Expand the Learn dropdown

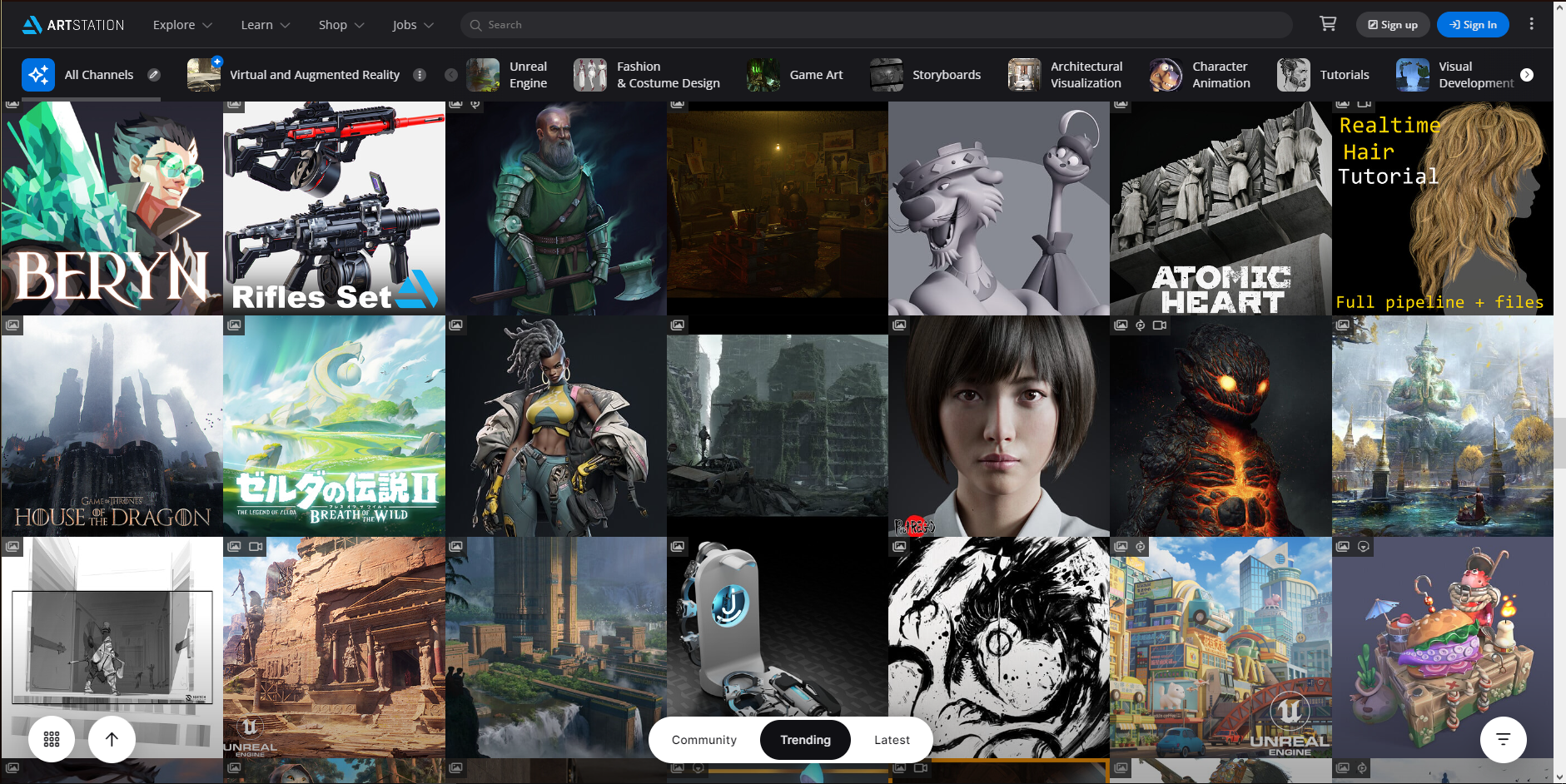[265, 25]
